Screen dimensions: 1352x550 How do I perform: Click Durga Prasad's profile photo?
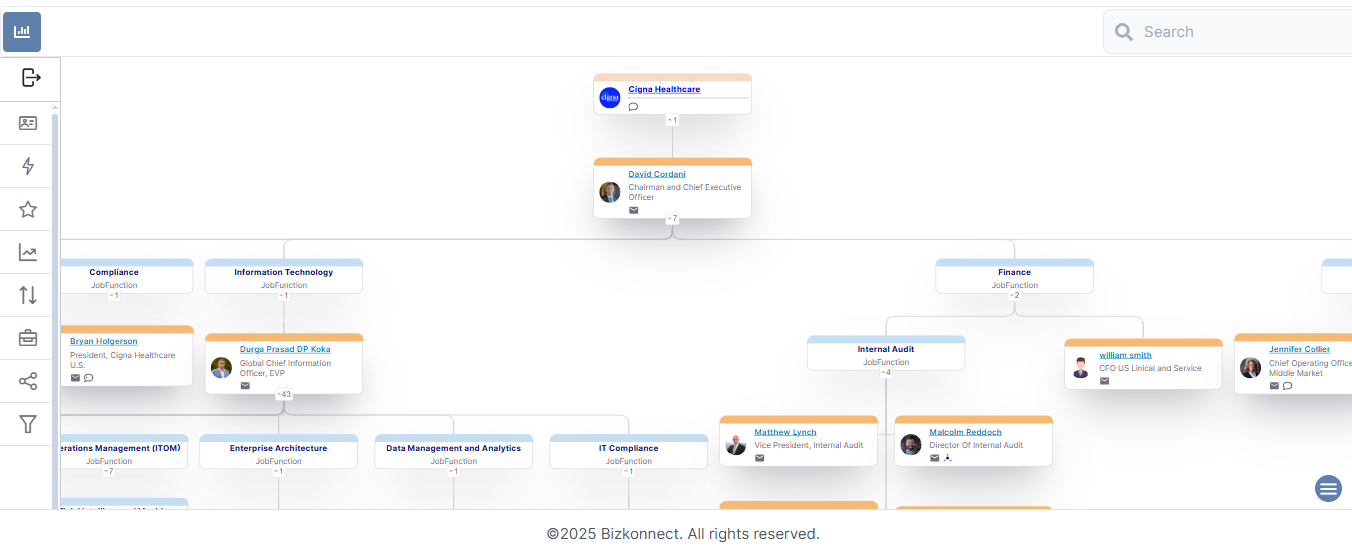pyautogui.click(x=221, y=367)
